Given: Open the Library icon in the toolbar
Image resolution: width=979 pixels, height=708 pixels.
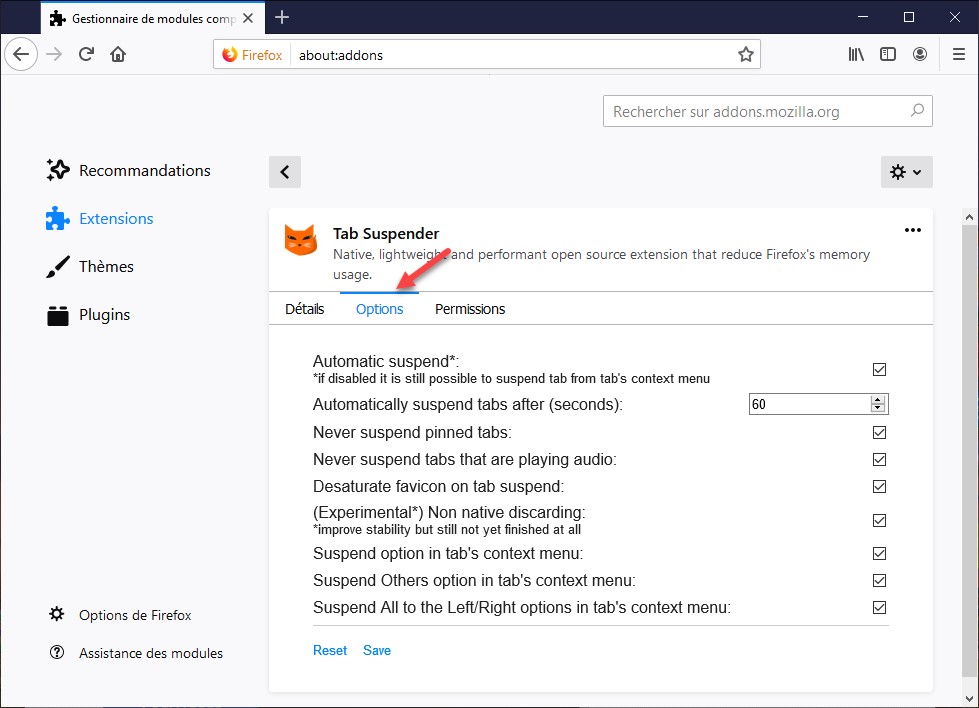Looking at the screenshot, I should [x=856, y=54].
